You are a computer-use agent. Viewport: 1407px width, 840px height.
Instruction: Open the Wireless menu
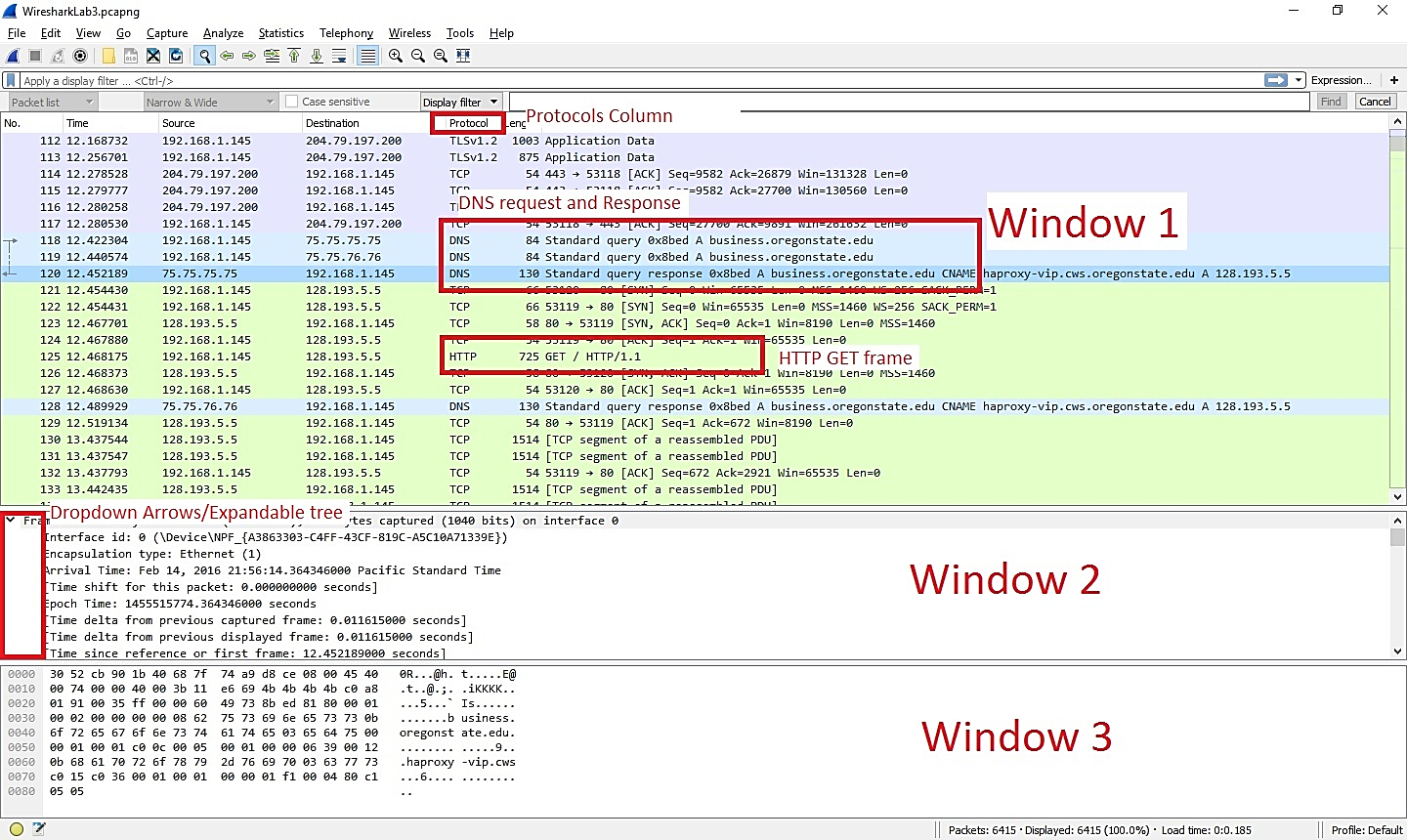(409, 32)
